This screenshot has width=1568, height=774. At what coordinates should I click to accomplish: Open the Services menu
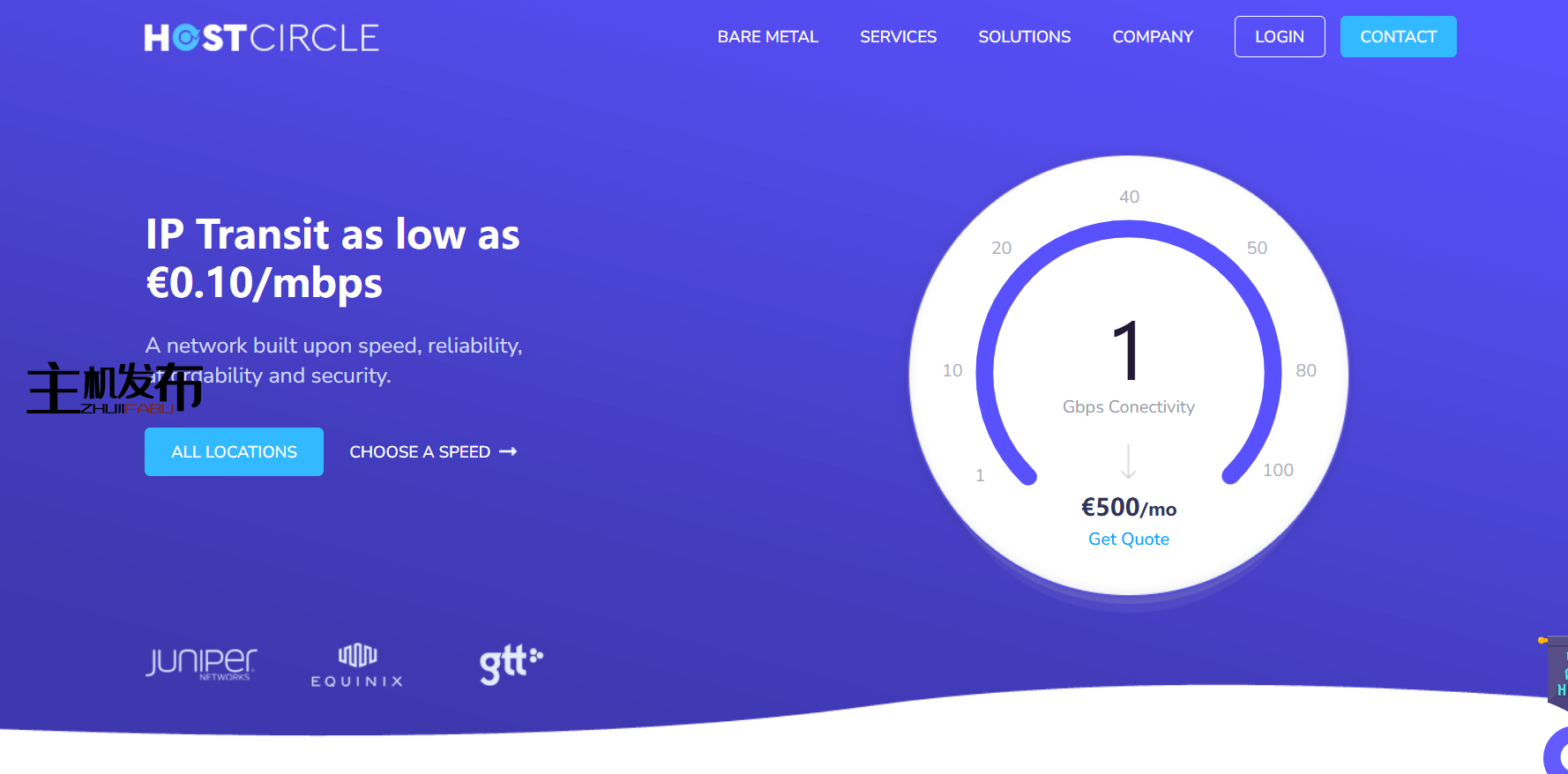898,37
